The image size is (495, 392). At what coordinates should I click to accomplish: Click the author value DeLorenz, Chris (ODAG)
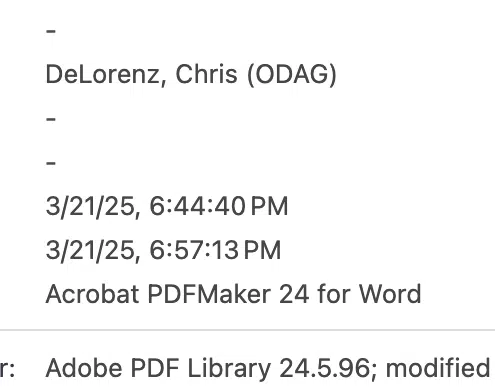coord(191,75)
